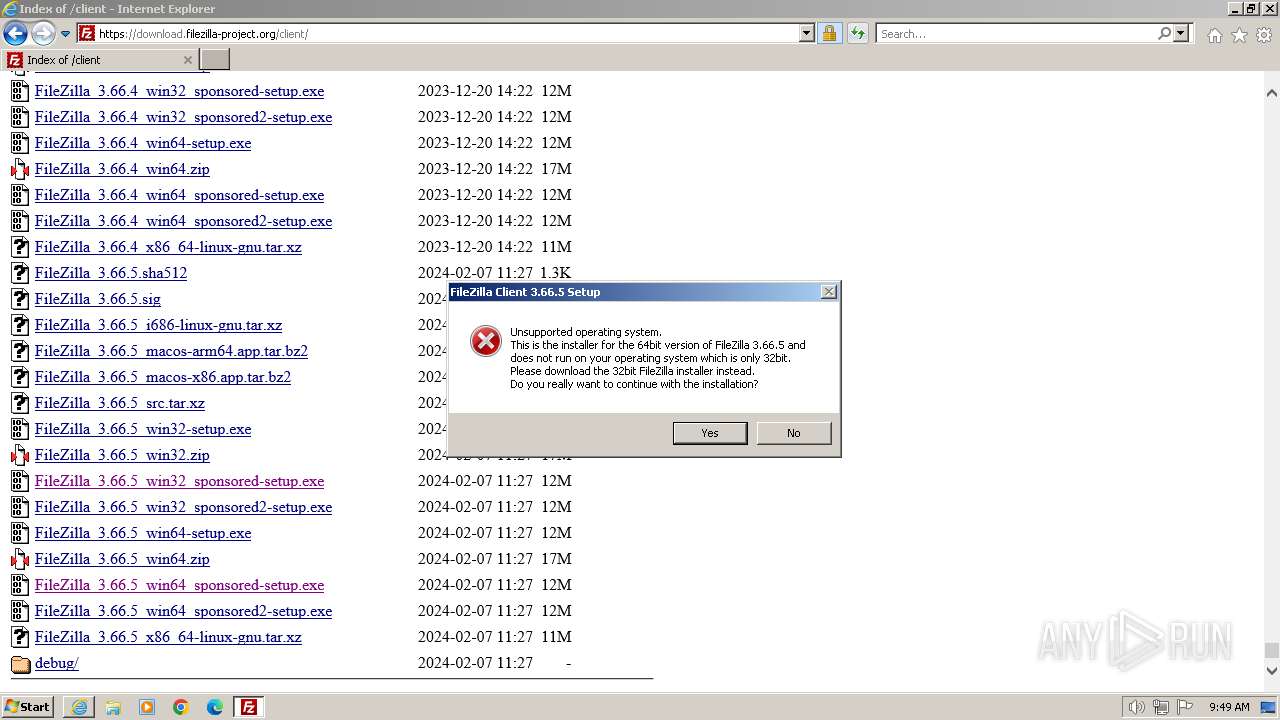Open FileZilla_3.66.4_win32_sponsored-setup.exe link
Screen dimensions: 1280x720
click(x=179, y=91)
